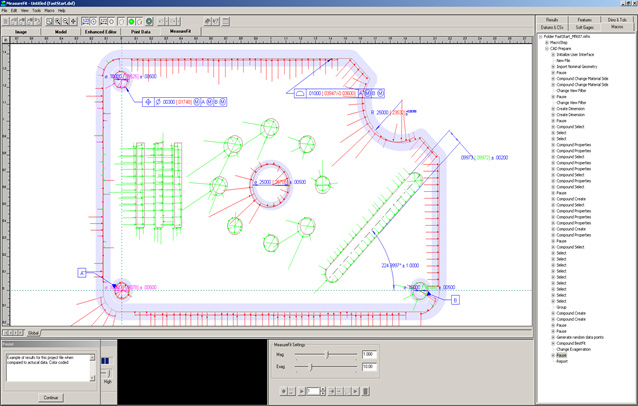Click the black rectangle select tool icon
This screenshot has width=638, height=406.
103,22
